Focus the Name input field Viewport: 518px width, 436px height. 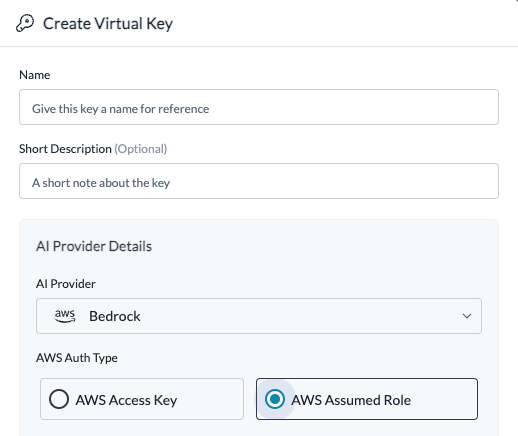pos(259,107)
